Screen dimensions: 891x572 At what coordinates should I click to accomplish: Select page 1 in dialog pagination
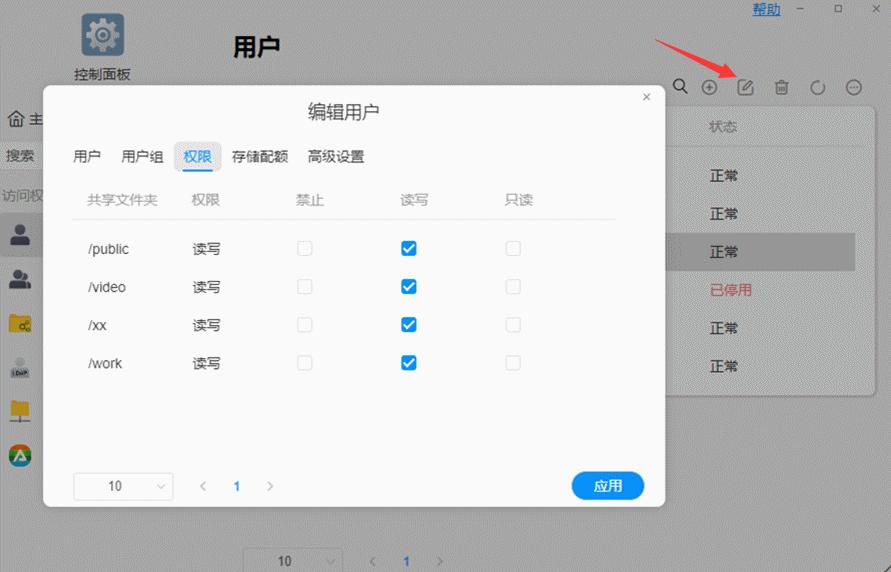coord(236,486)
